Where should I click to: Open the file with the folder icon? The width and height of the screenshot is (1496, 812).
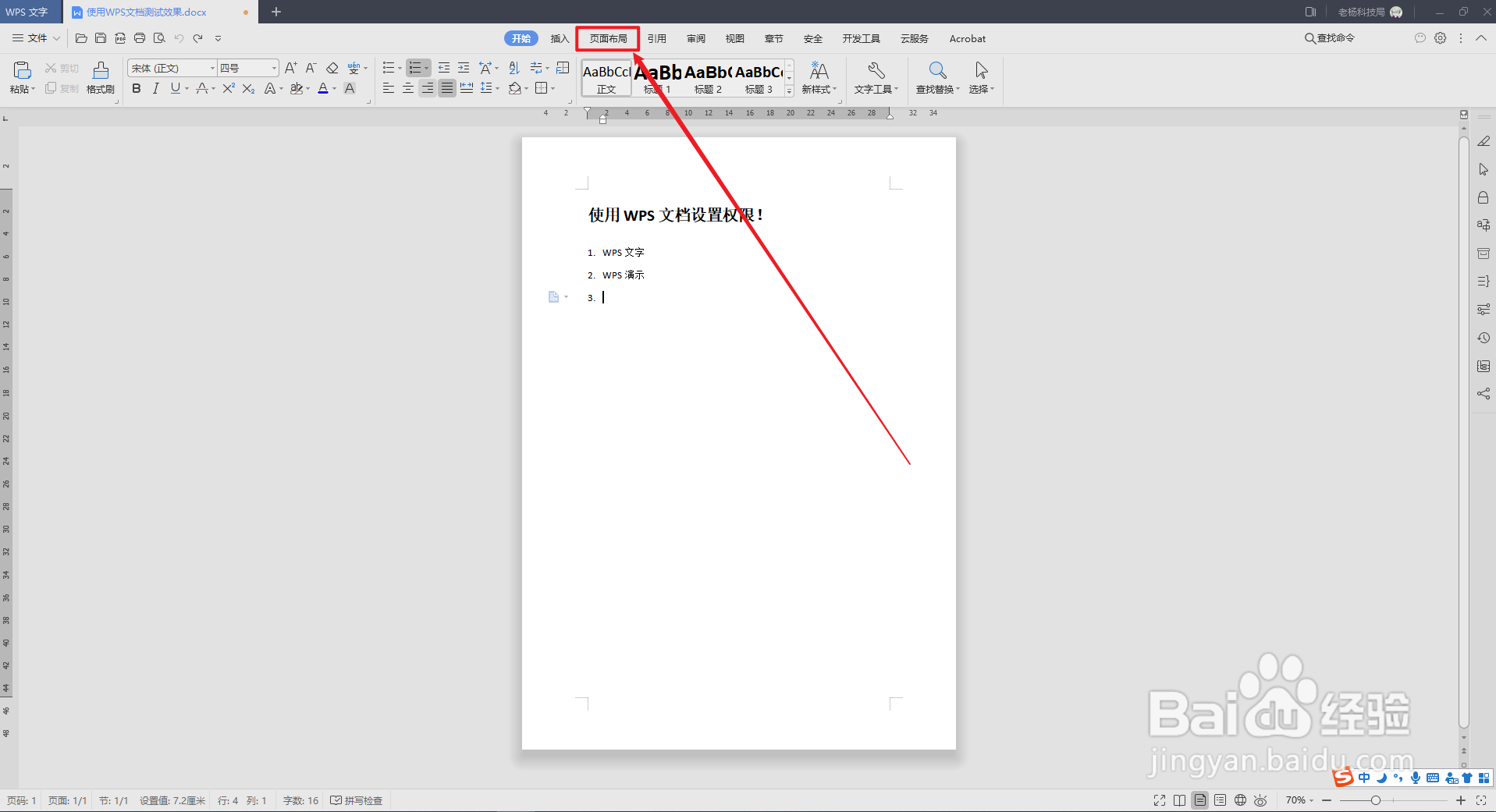[81, 38]
